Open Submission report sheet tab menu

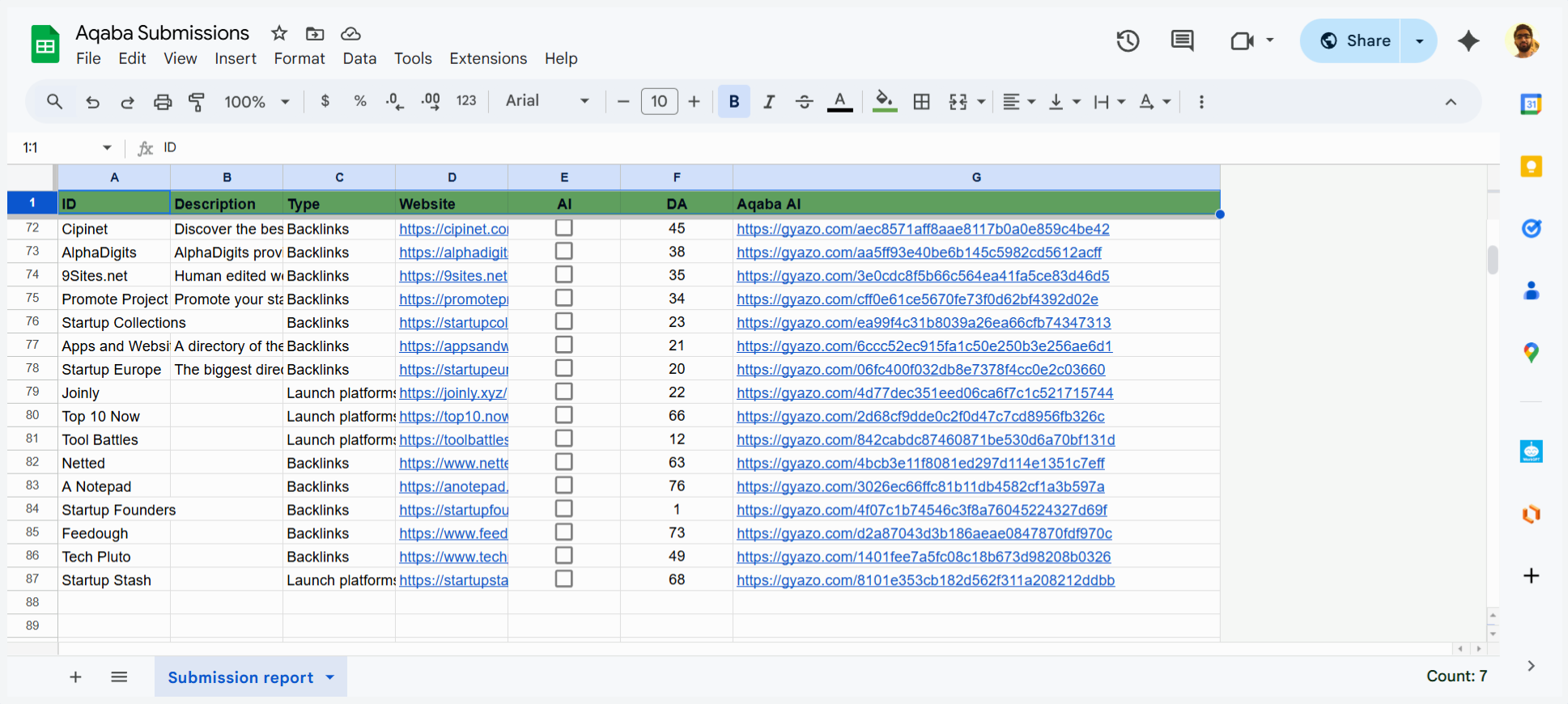tap(330, 677)
